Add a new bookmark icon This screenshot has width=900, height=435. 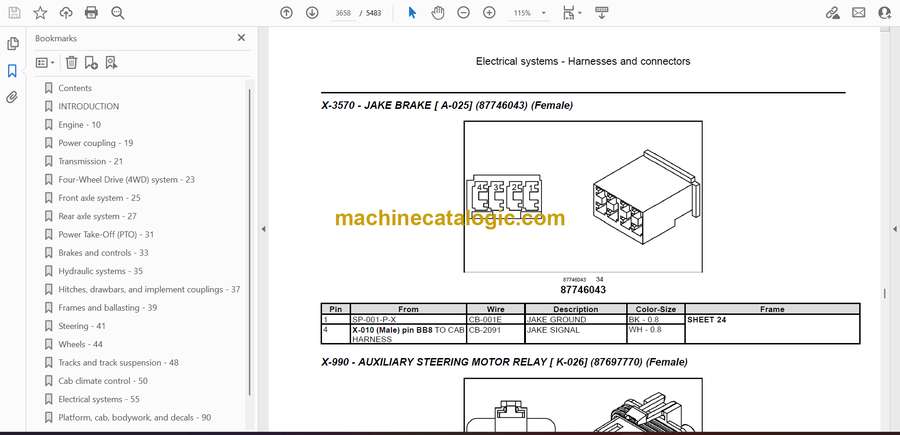pos(91,63)
